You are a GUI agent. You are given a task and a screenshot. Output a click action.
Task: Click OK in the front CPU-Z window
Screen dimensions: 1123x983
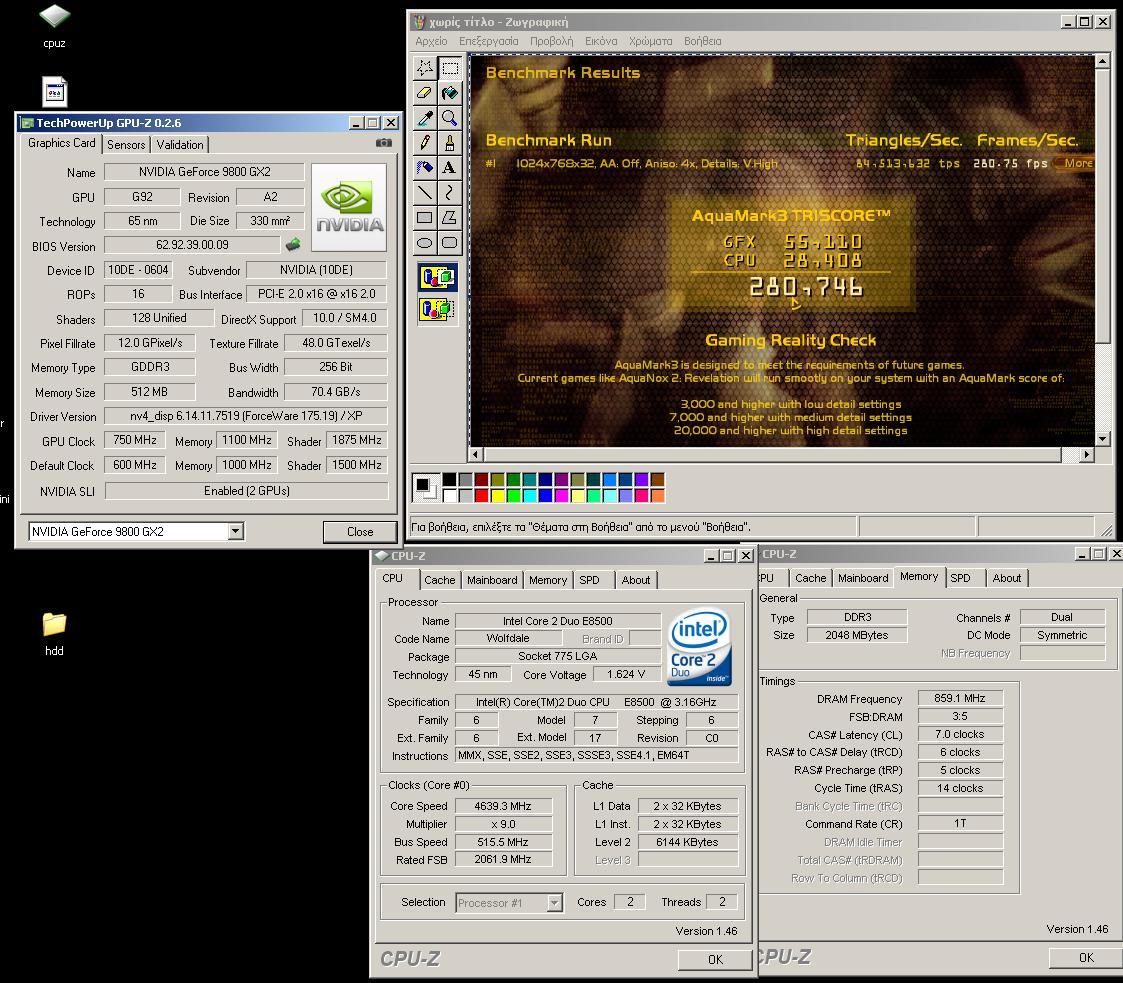(x=715, y=959)
